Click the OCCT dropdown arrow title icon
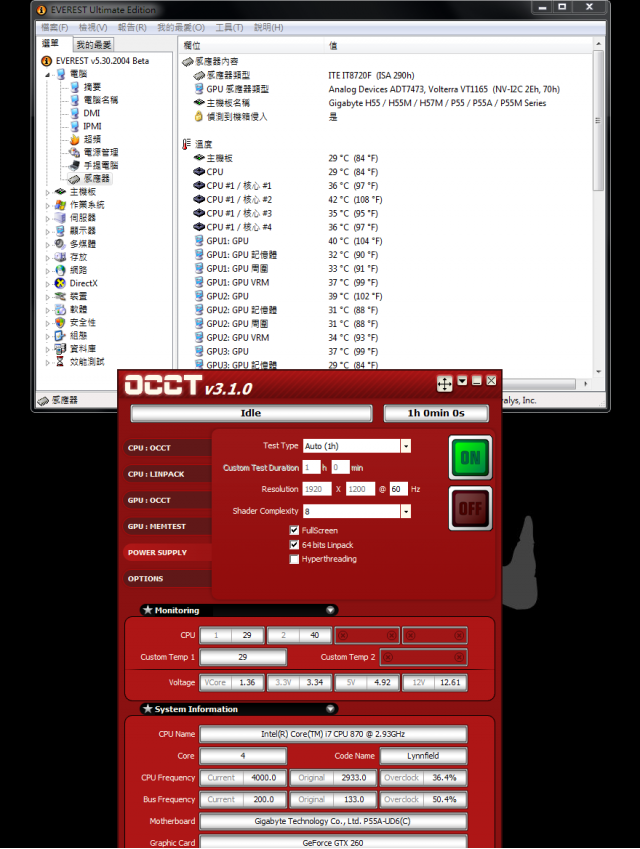 tap(462, 381)
